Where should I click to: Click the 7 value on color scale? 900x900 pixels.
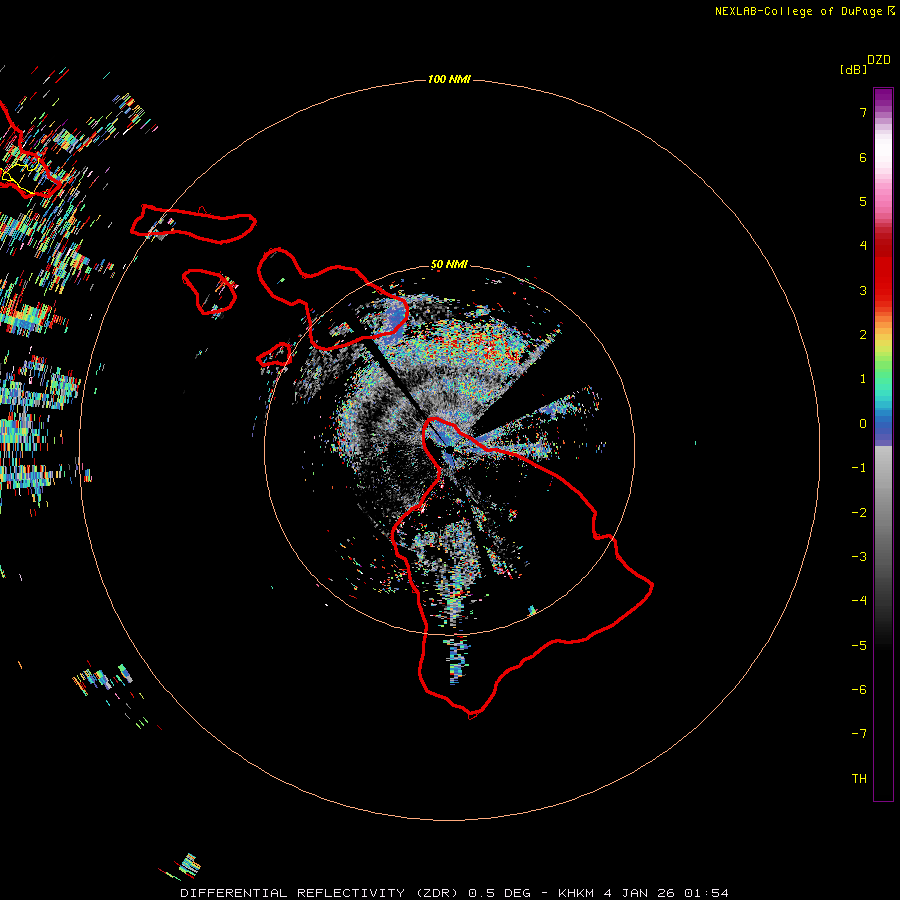coord(863,113)
